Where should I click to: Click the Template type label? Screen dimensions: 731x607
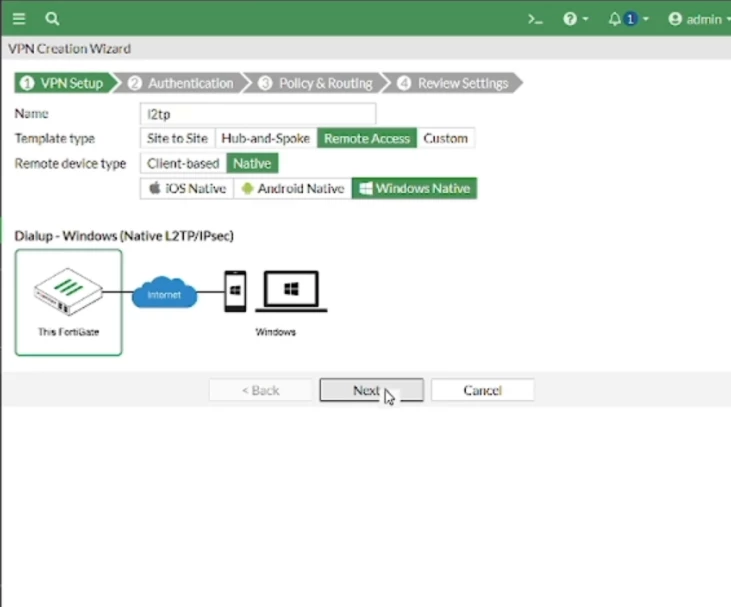pyautogui.click(x=55, y=138)
